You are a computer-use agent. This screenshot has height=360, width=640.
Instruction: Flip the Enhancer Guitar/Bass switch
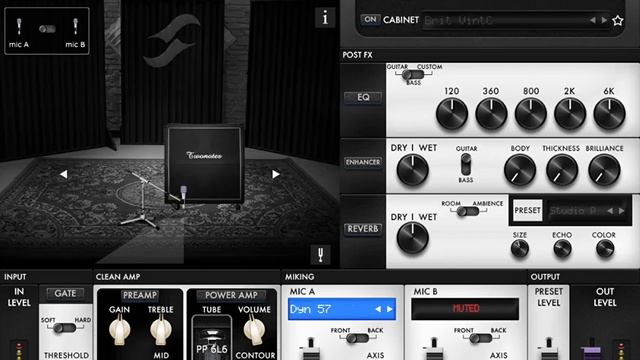(466, 165)
